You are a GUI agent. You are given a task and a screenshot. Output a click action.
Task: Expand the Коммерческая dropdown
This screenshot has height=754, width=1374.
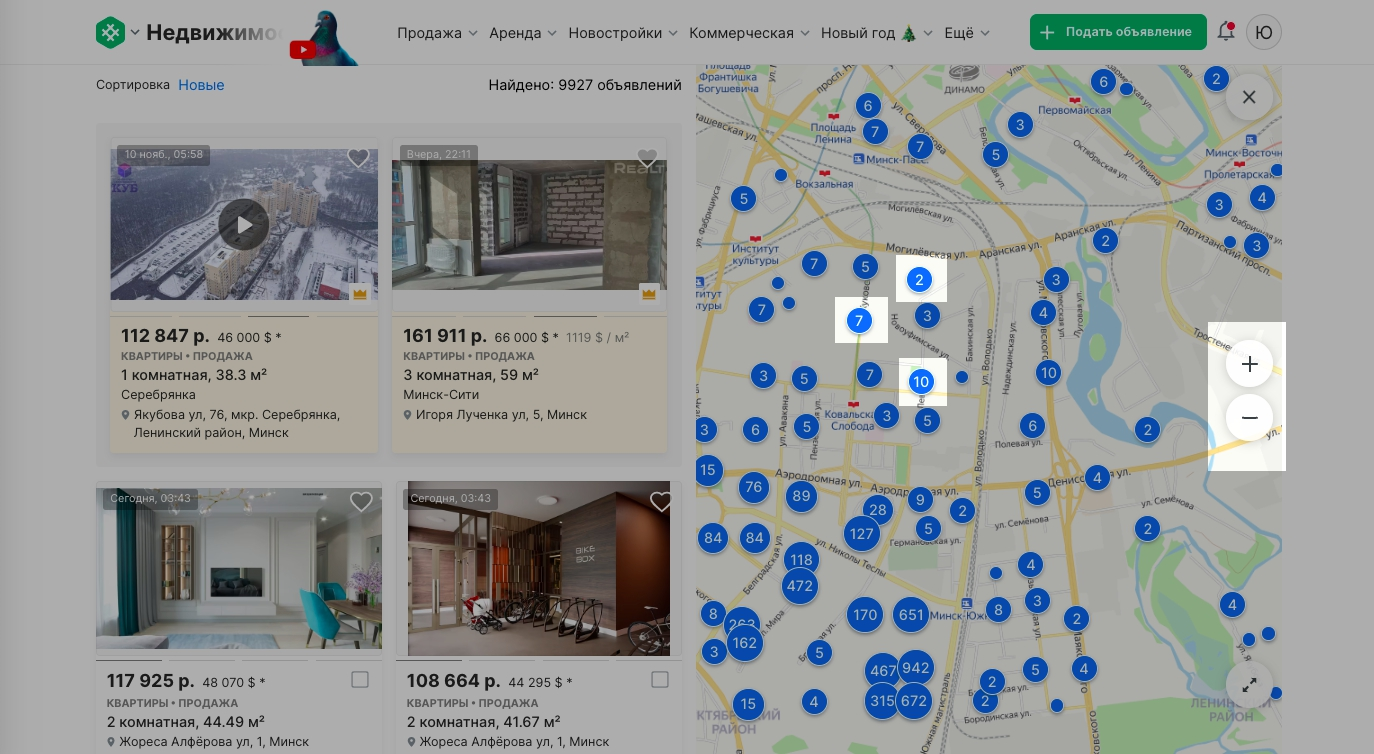tap(749, 33)
